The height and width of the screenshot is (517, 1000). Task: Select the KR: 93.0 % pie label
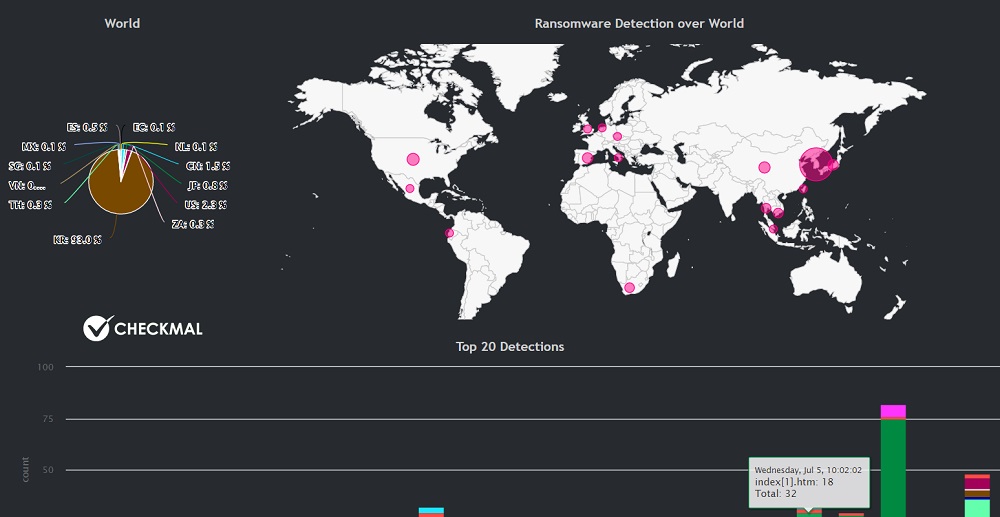click(x=77, y=240)
